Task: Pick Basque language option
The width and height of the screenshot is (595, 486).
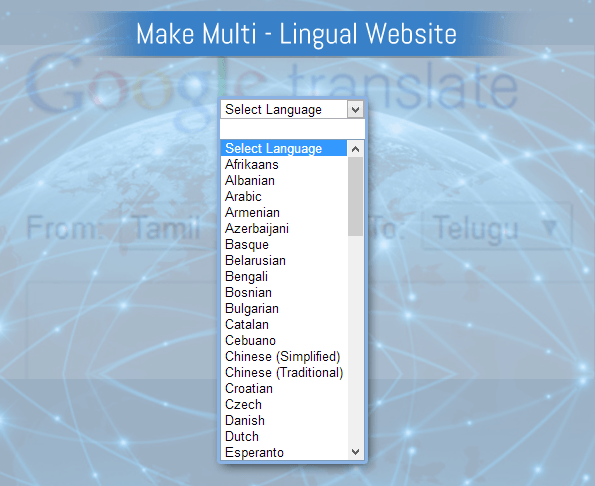Action: (x=284, y=244)
